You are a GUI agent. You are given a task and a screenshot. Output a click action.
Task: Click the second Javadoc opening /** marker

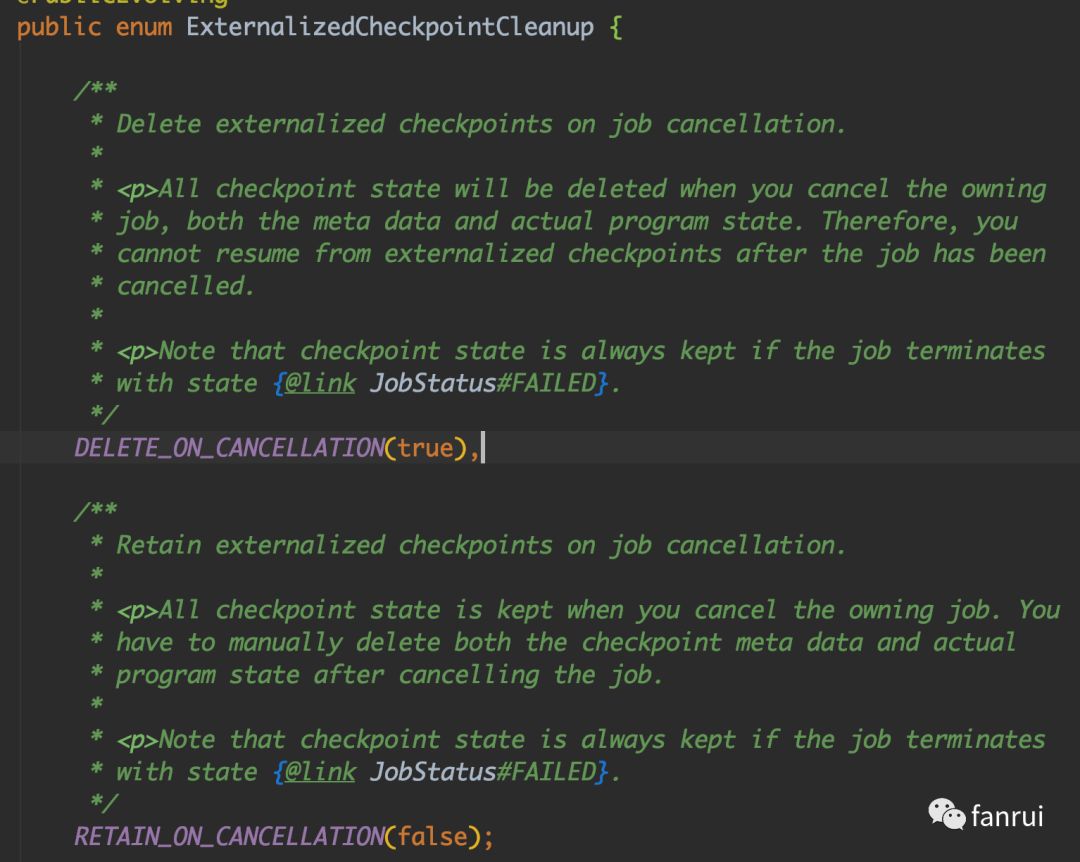95,511
